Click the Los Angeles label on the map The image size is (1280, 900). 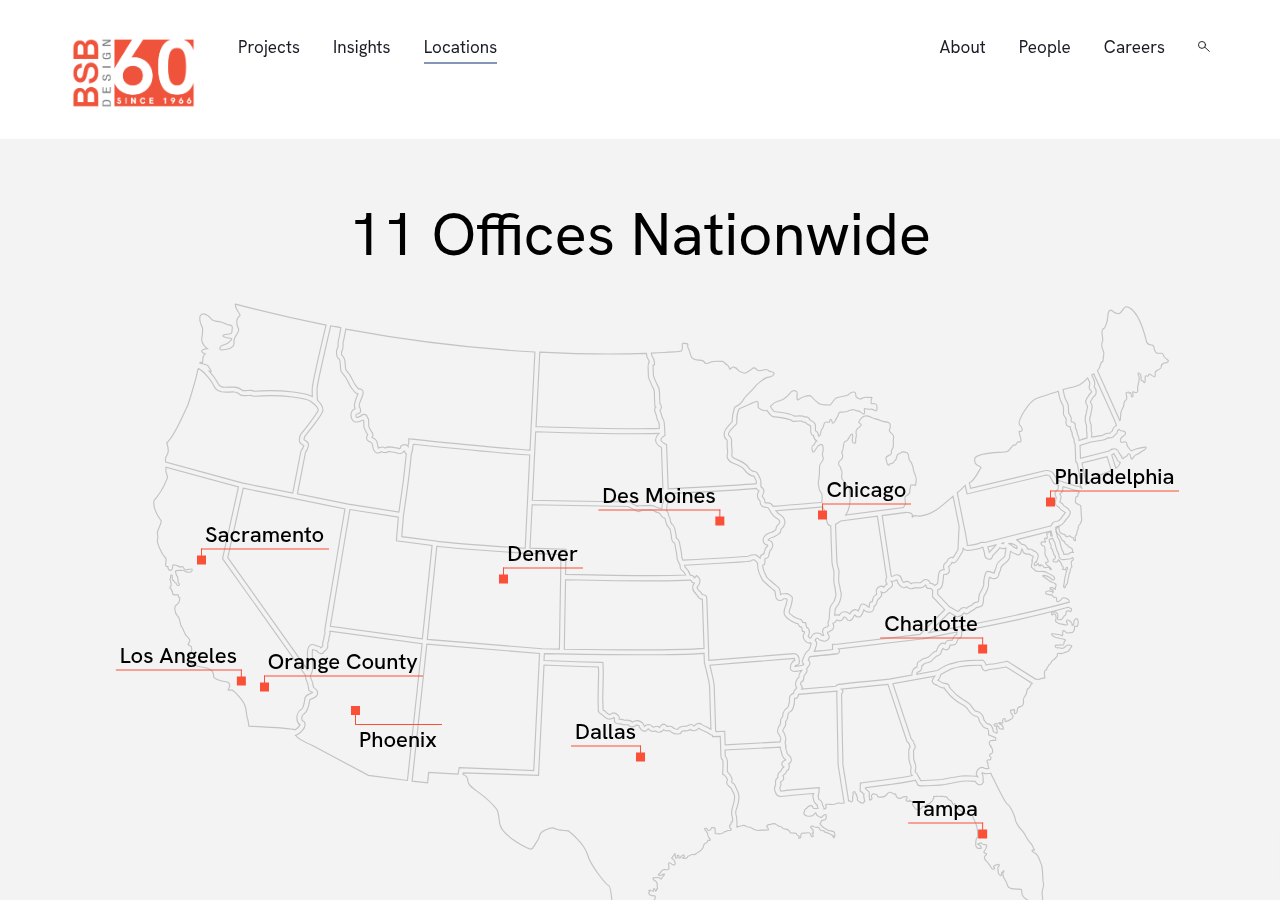click(x=178, y=656)
